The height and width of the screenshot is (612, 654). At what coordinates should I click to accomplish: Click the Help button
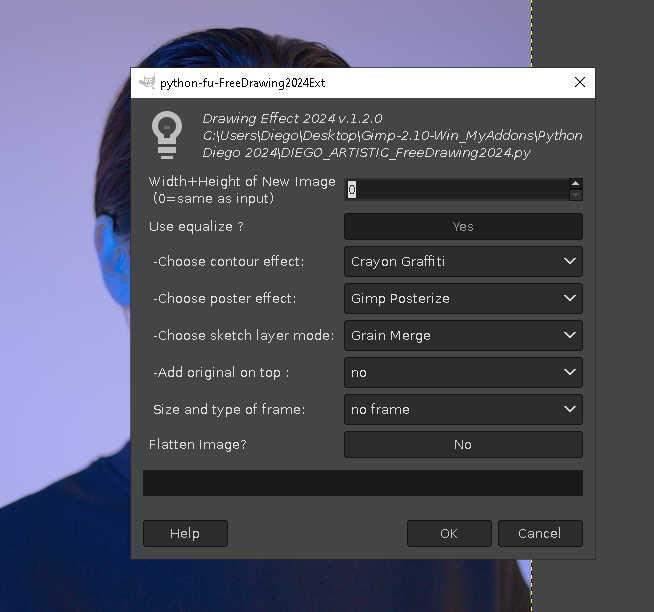(x=185, y=534)
